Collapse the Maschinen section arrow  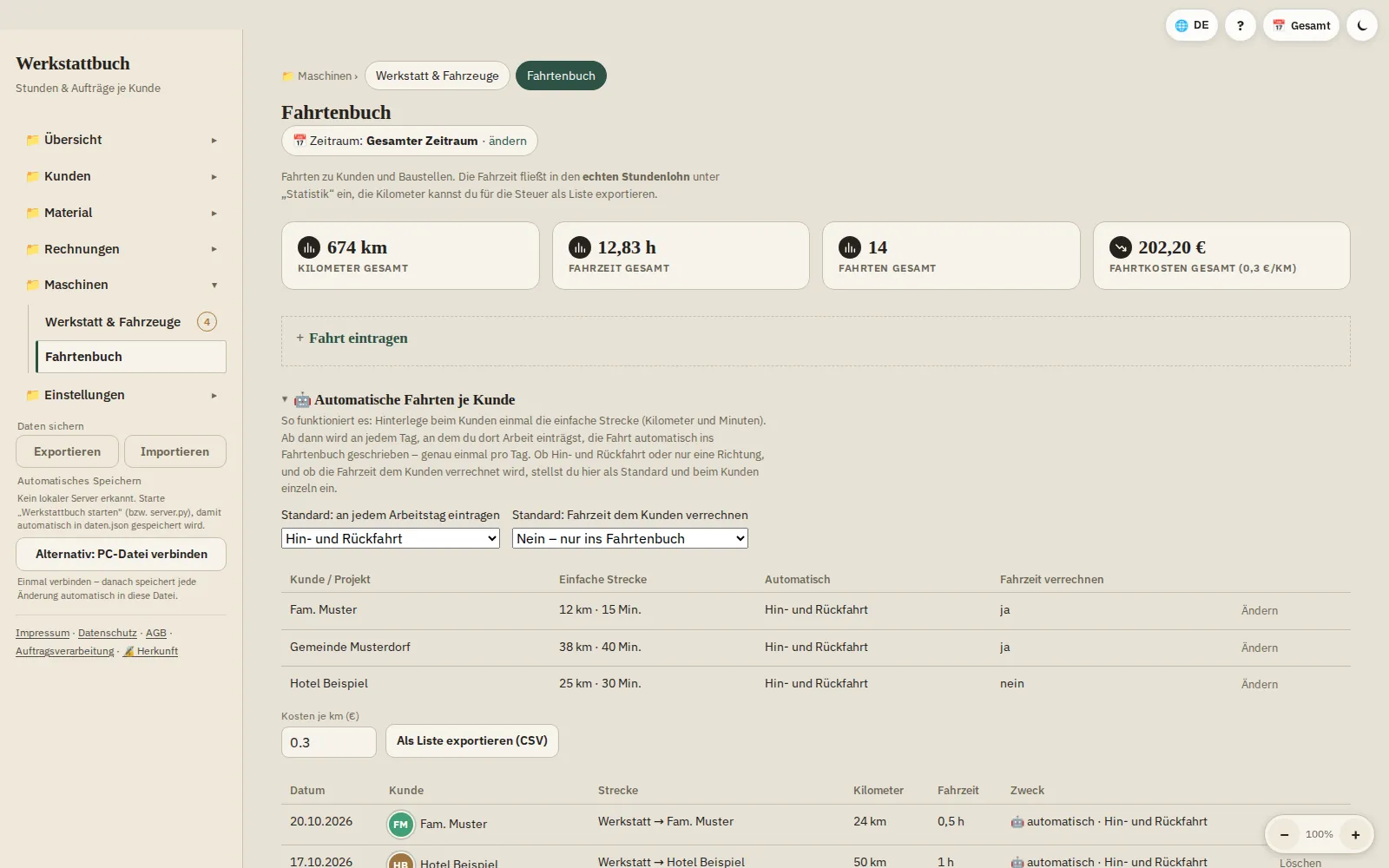tap(214, 285)
